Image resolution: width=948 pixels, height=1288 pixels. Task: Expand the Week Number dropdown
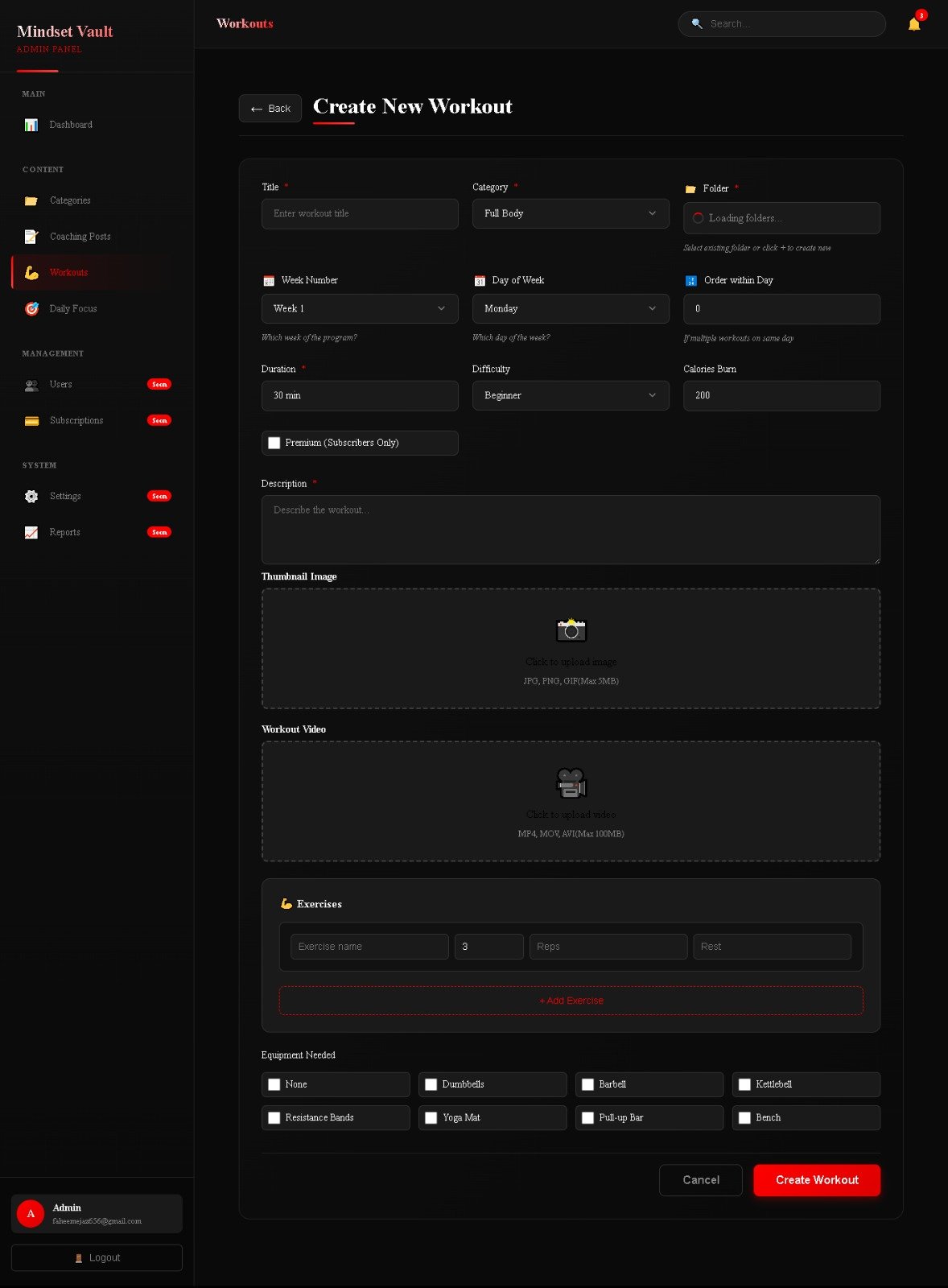tap(359, 308)
